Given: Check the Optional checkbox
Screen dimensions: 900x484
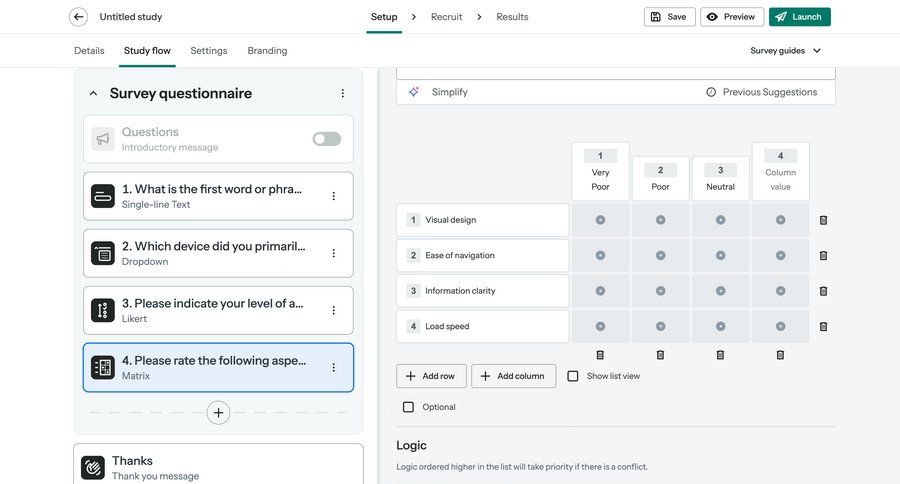Looking at the screenshot, I should [x=408, y=407].
